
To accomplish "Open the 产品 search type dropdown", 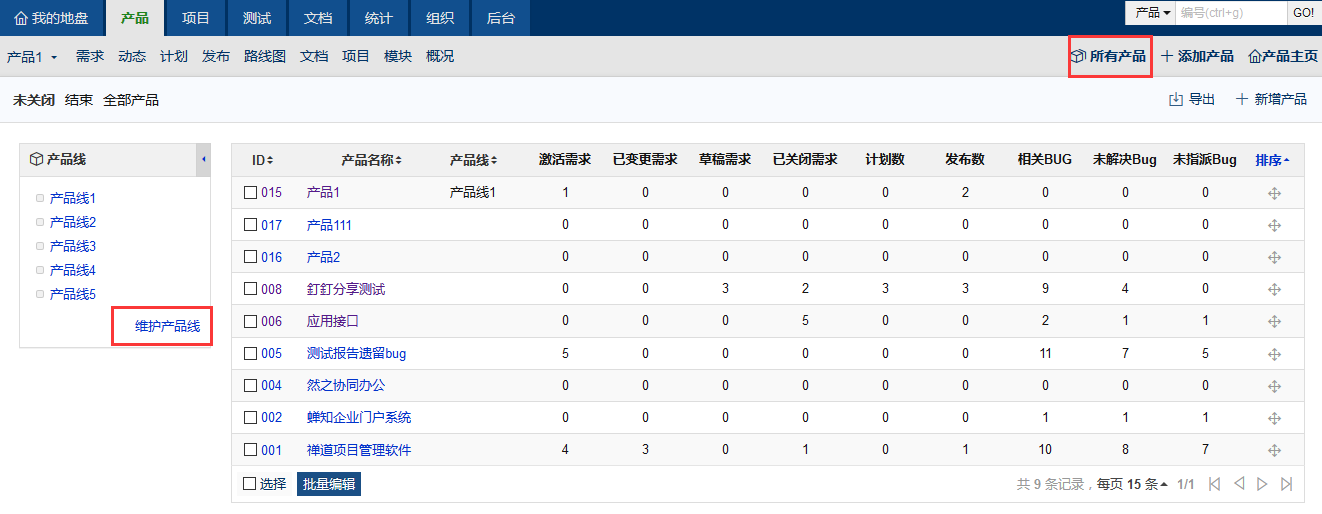I will tap(1152, 13).
